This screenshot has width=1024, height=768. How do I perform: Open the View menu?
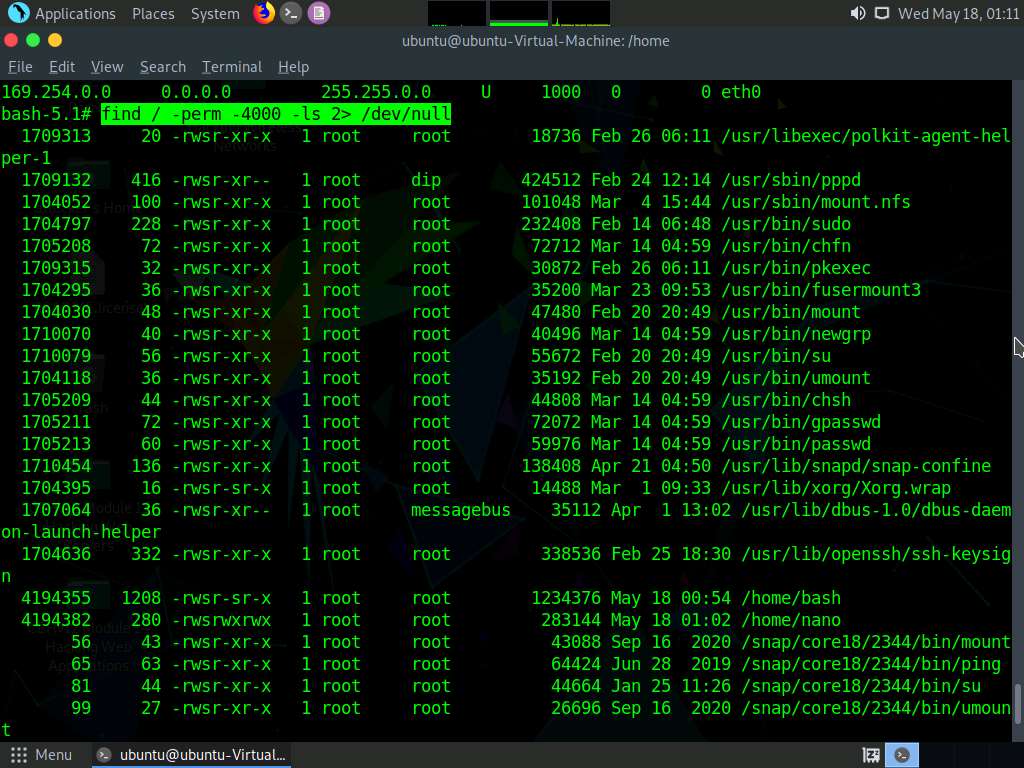tap(107, 67)
